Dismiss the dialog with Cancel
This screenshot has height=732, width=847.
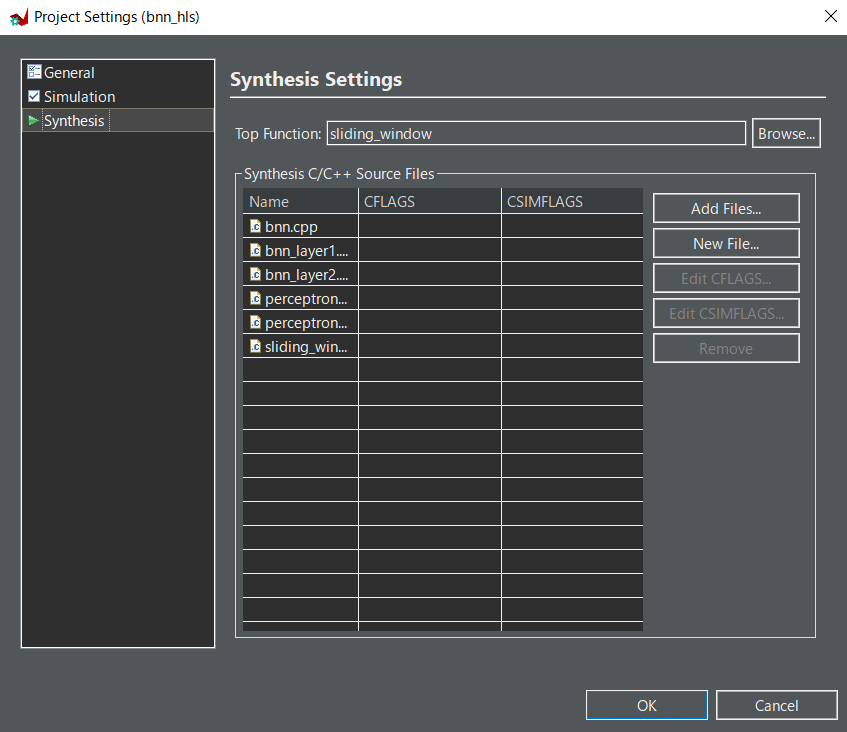click(776, 705)
